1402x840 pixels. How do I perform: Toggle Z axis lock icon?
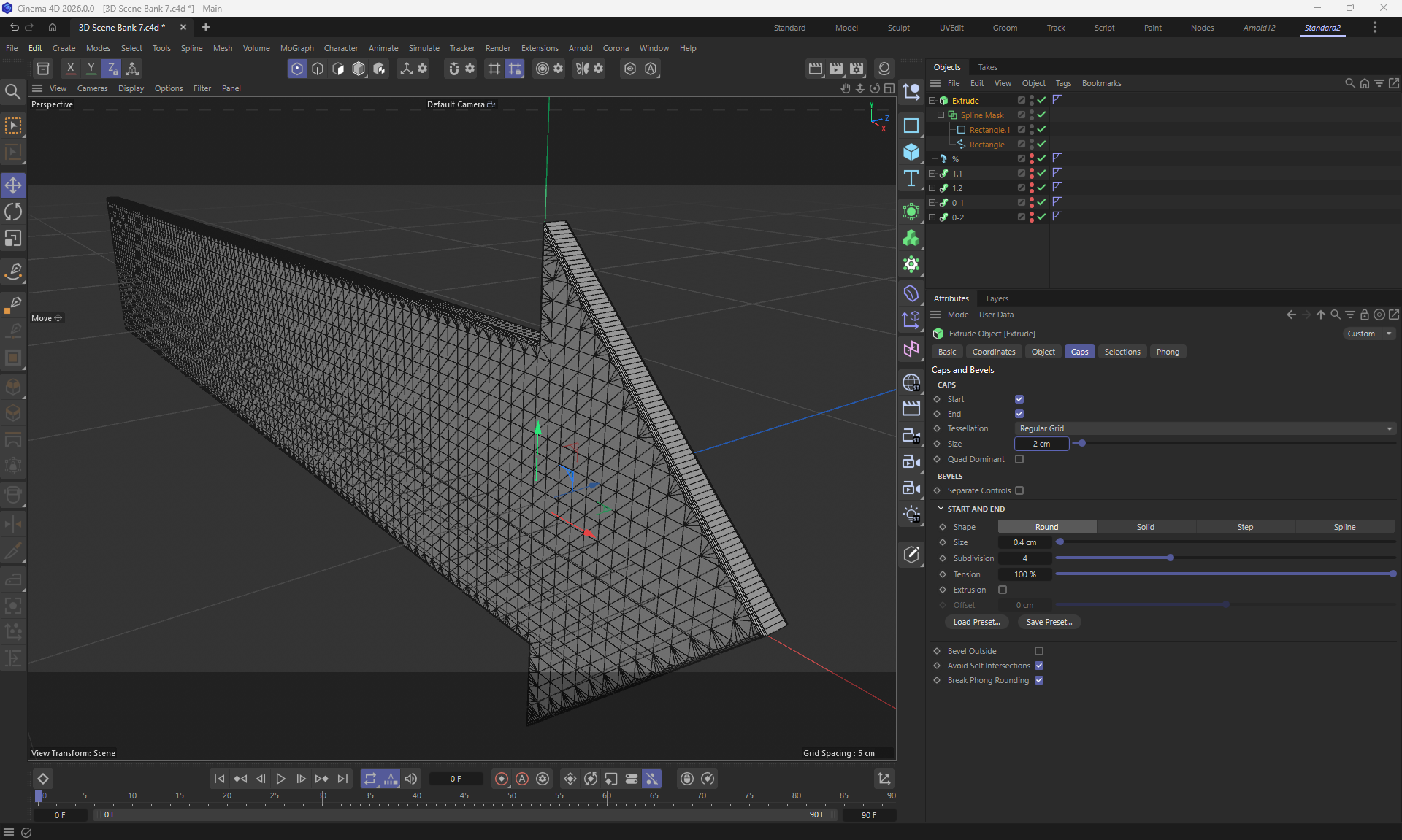point(111,68)
